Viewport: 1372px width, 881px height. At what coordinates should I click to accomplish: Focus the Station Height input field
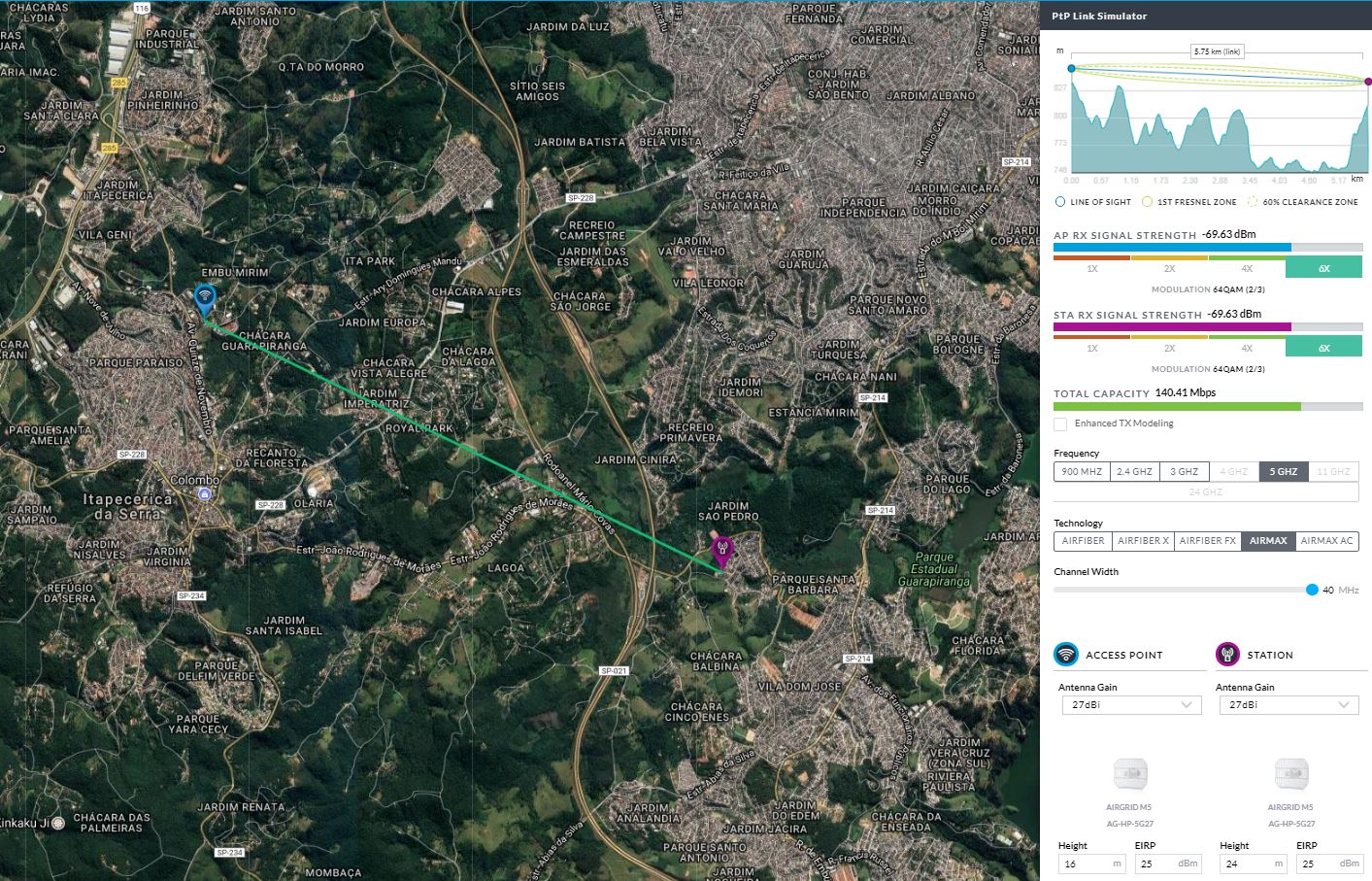[x=1252, y=863]
